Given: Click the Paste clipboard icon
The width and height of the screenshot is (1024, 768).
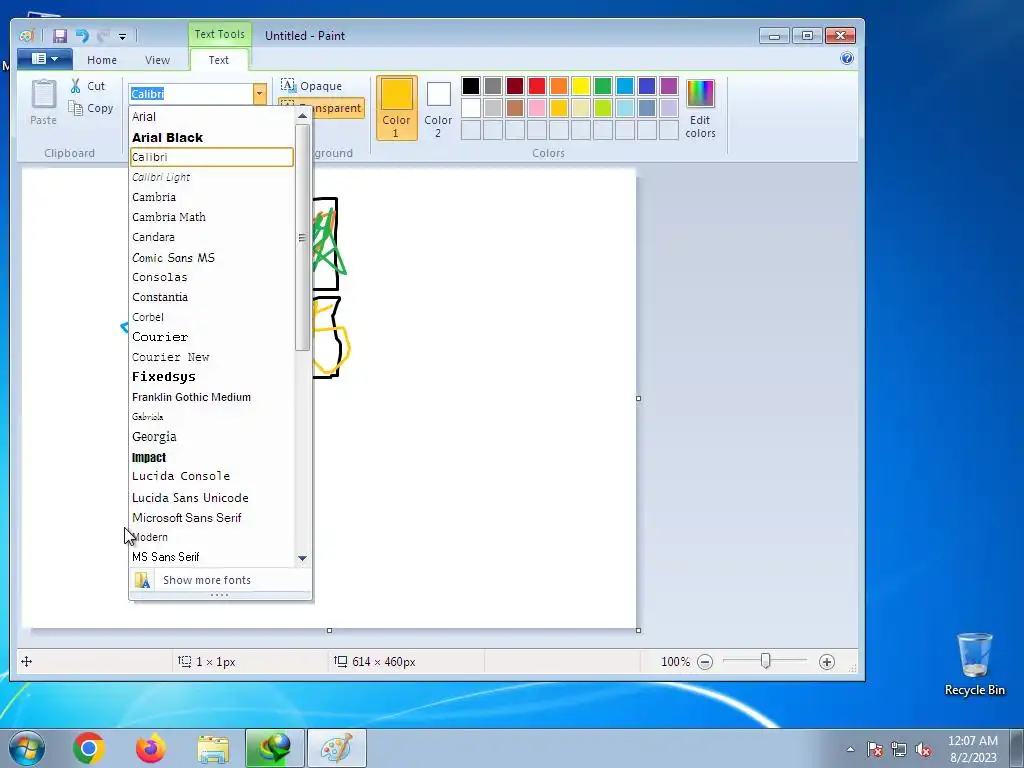Looking at the screenshot, I should pyautogui.click(x=44, y=95).
